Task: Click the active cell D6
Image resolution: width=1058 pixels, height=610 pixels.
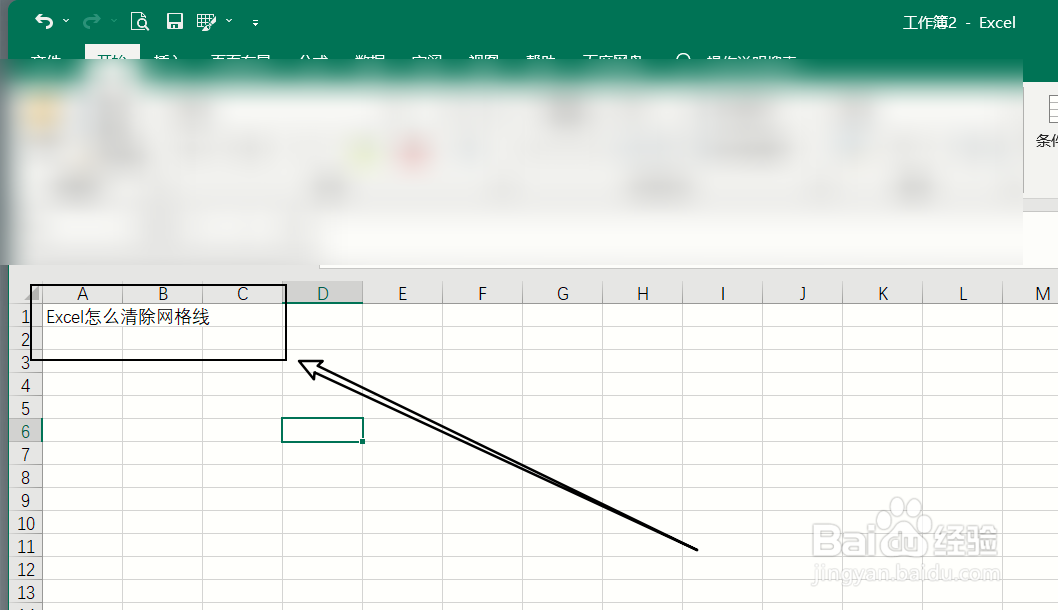Action: (323, 430)
